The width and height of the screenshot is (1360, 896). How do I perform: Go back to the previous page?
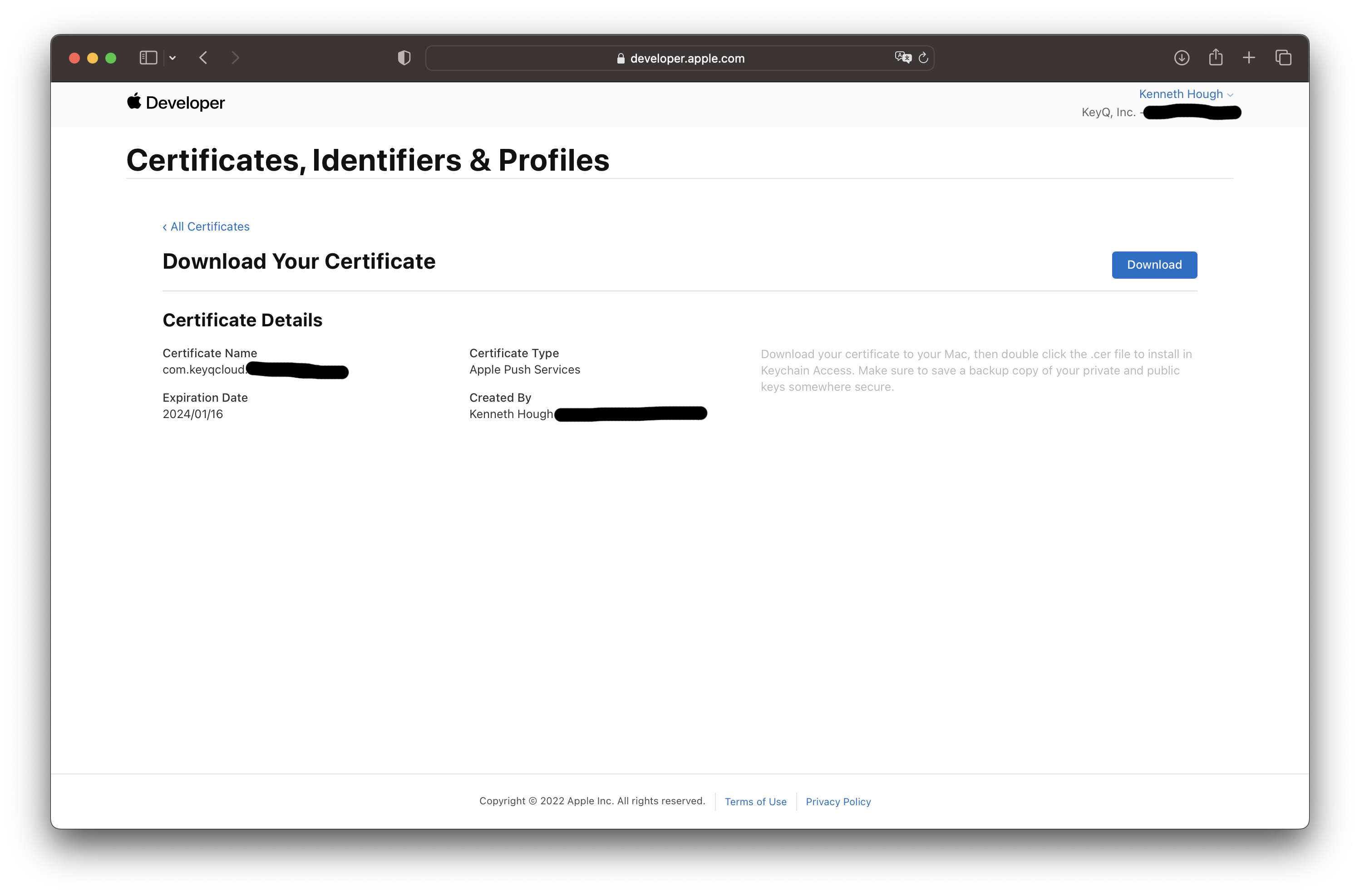click(203, 58)
